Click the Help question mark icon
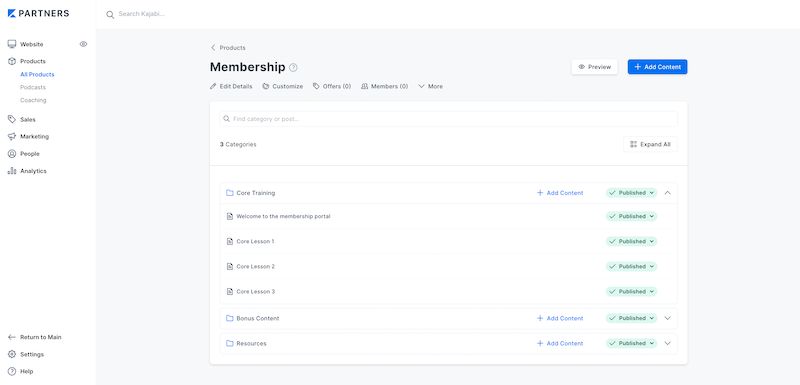Screen dimensions: 800x385 (x=12, y=372)
